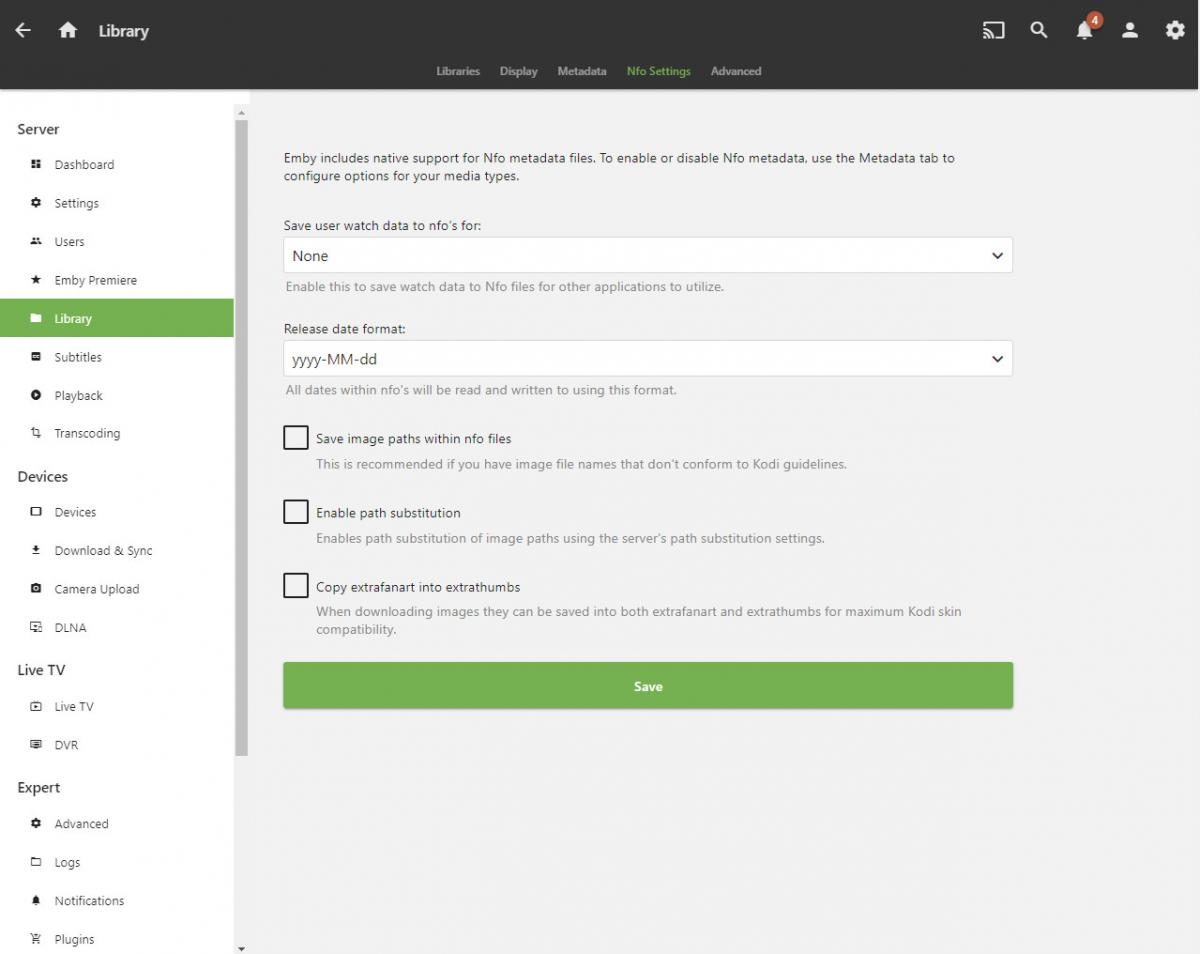This screenshot has width=1200, height=954.
Task: Open the Save user watch data dropdown
Action: pyautogui.click(x=647, y=255)
